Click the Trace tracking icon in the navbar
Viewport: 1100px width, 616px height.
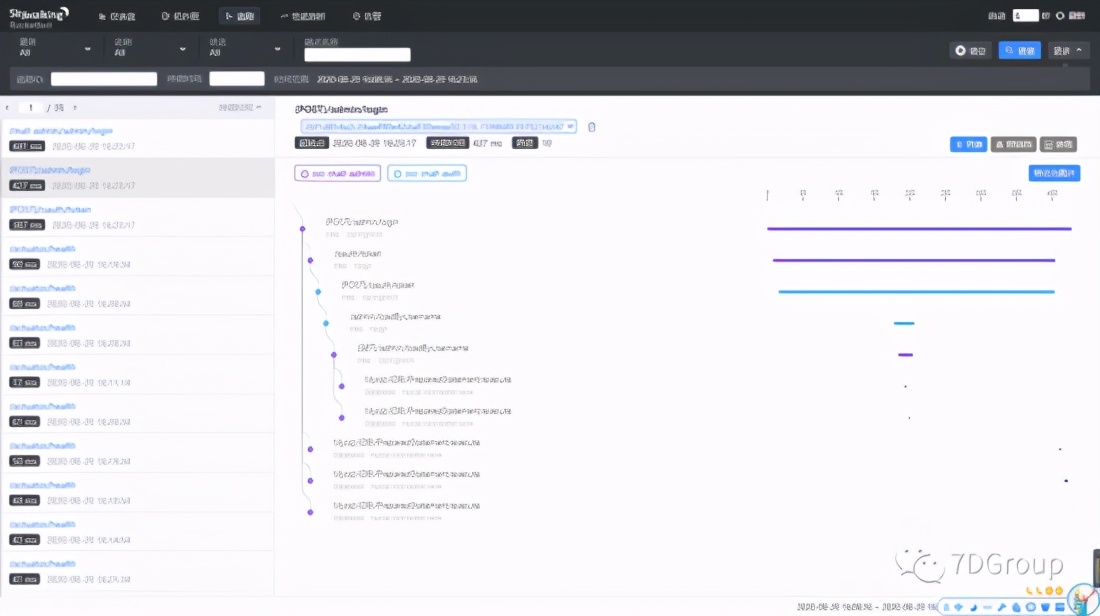[x=240, y=15]
